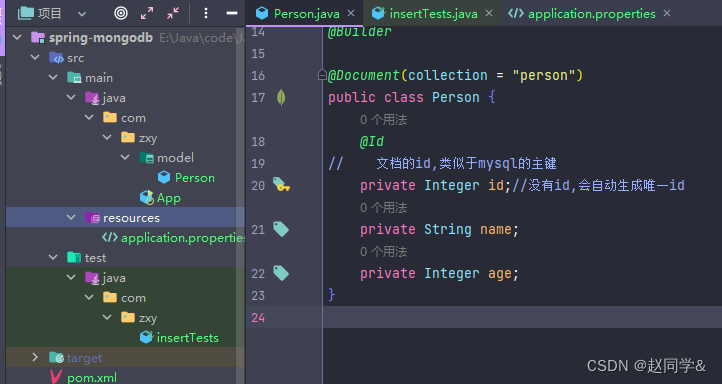
Task: Click the model package icon
Action: point(146,157)
